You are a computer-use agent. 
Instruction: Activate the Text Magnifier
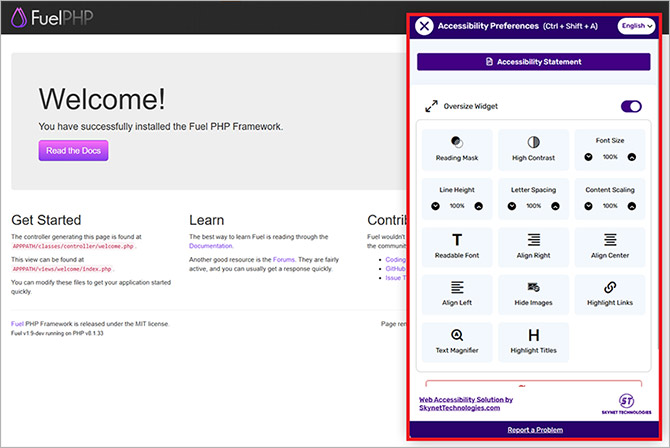457,342
